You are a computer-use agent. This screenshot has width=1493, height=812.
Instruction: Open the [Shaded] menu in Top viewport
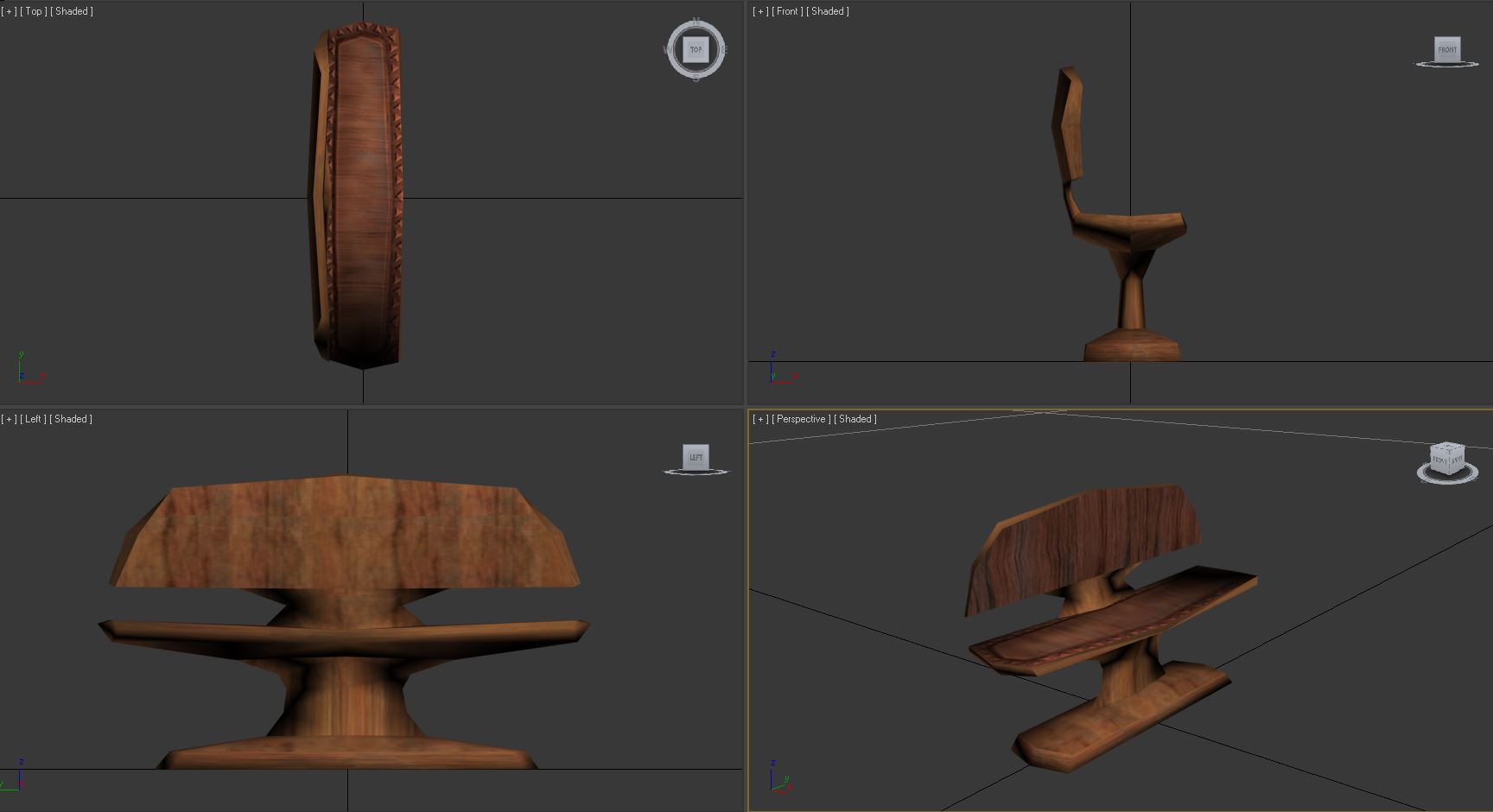[72, 11]
